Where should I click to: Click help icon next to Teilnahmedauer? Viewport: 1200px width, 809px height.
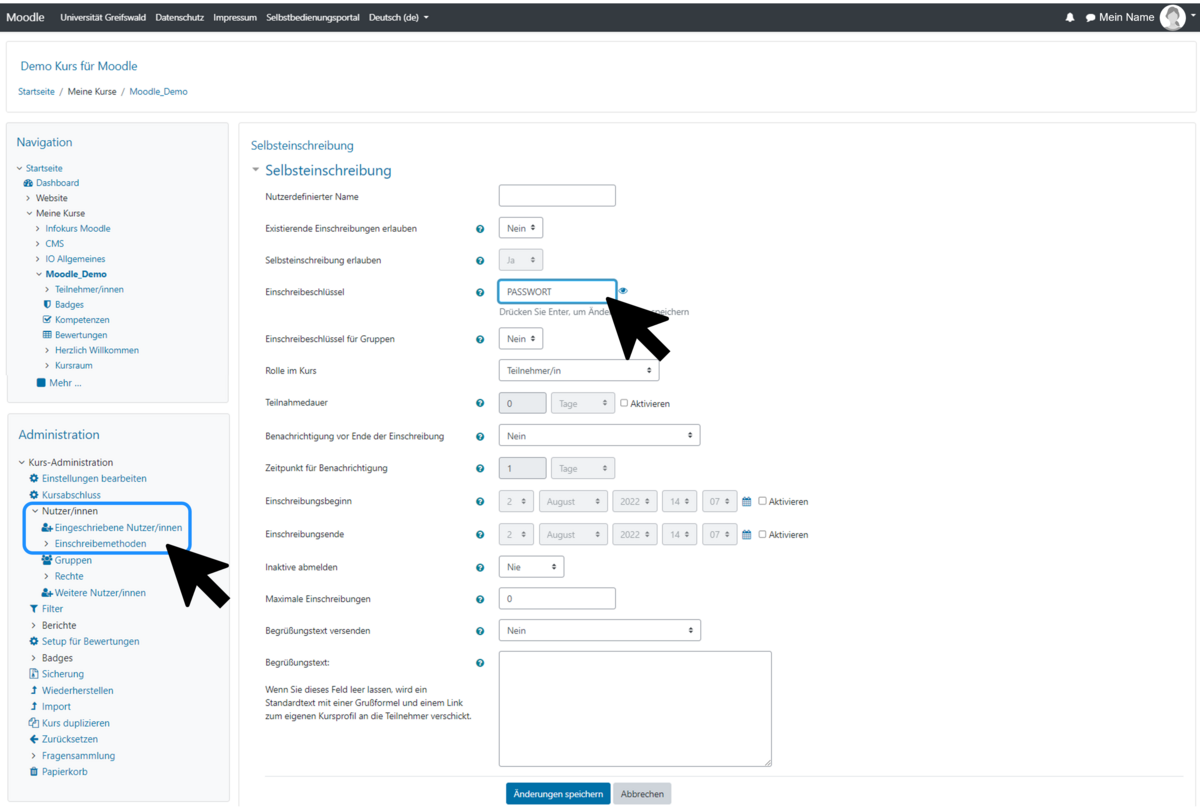[480, 404]
